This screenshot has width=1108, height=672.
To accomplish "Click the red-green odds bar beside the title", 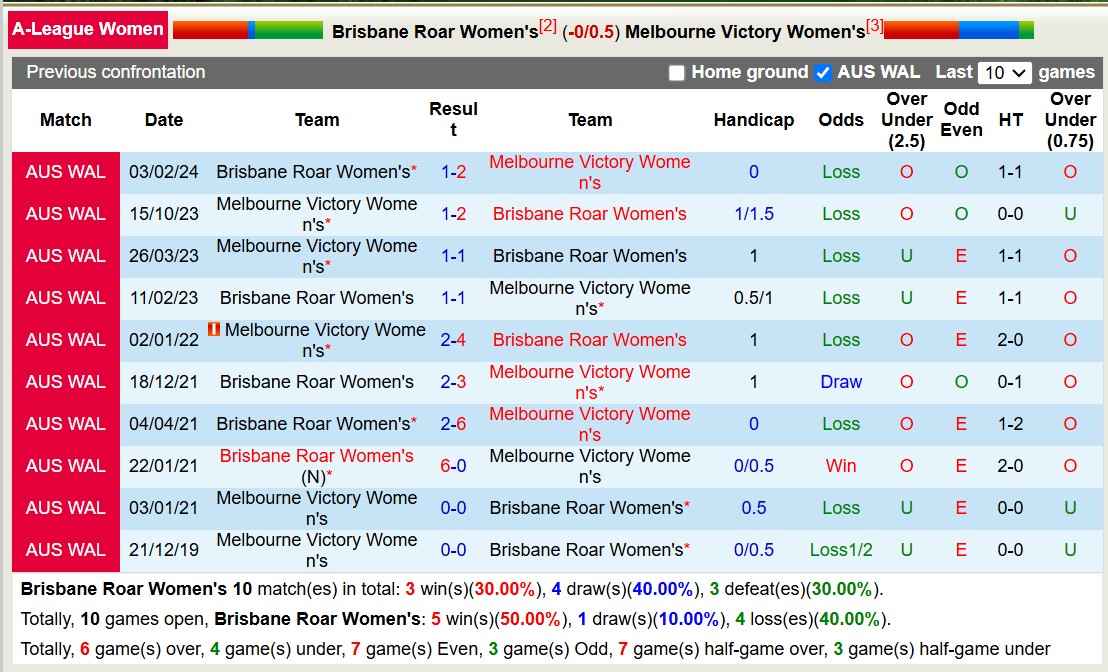I will click(246, 30).
